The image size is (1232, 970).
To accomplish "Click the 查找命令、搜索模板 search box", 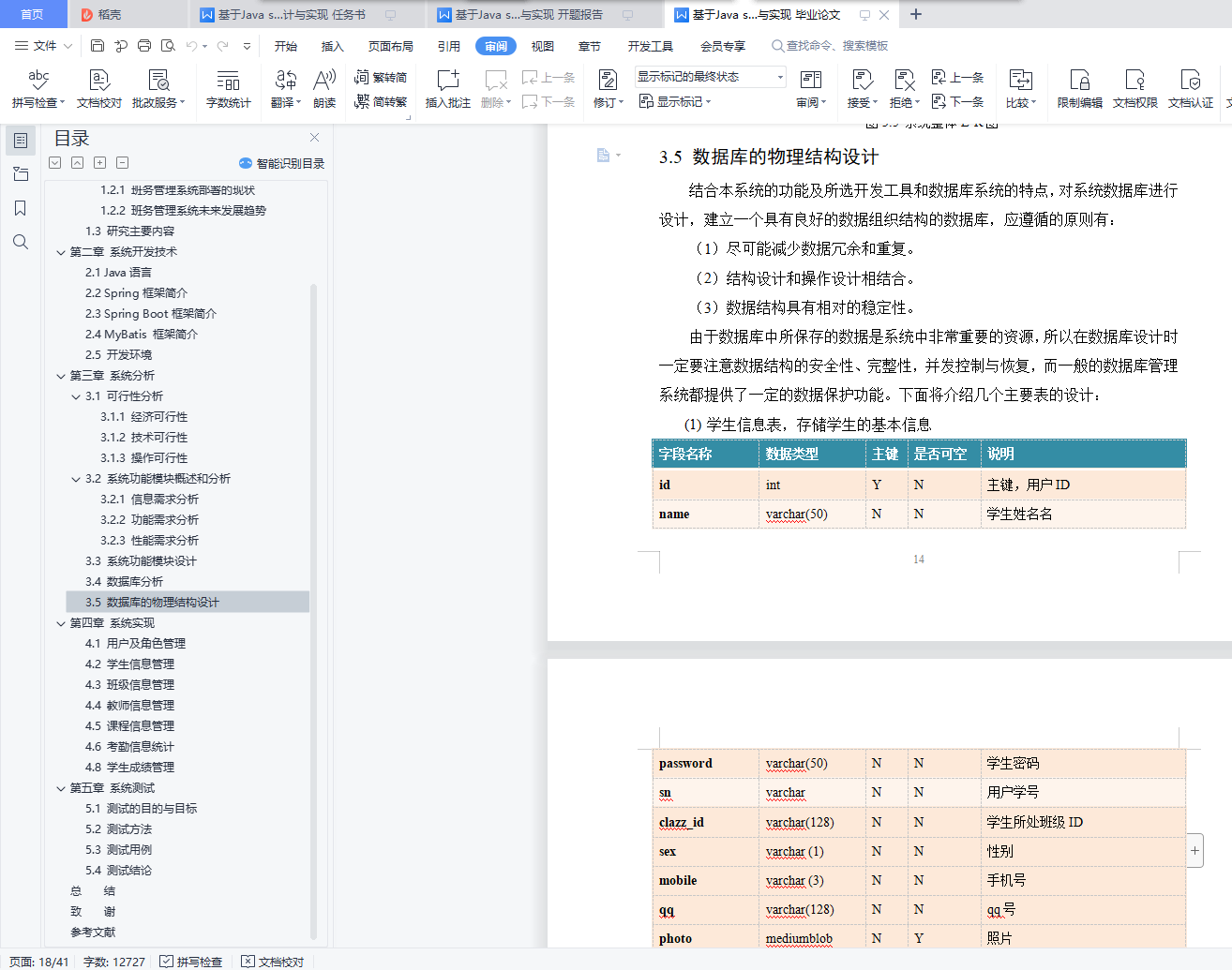I will pyautogui.click(x=831, y=46).
